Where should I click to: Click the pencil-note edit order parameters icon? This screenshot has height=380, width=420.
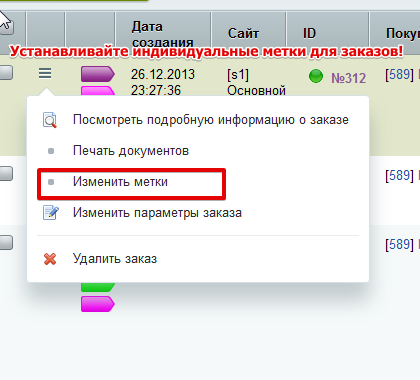[51, 213]
